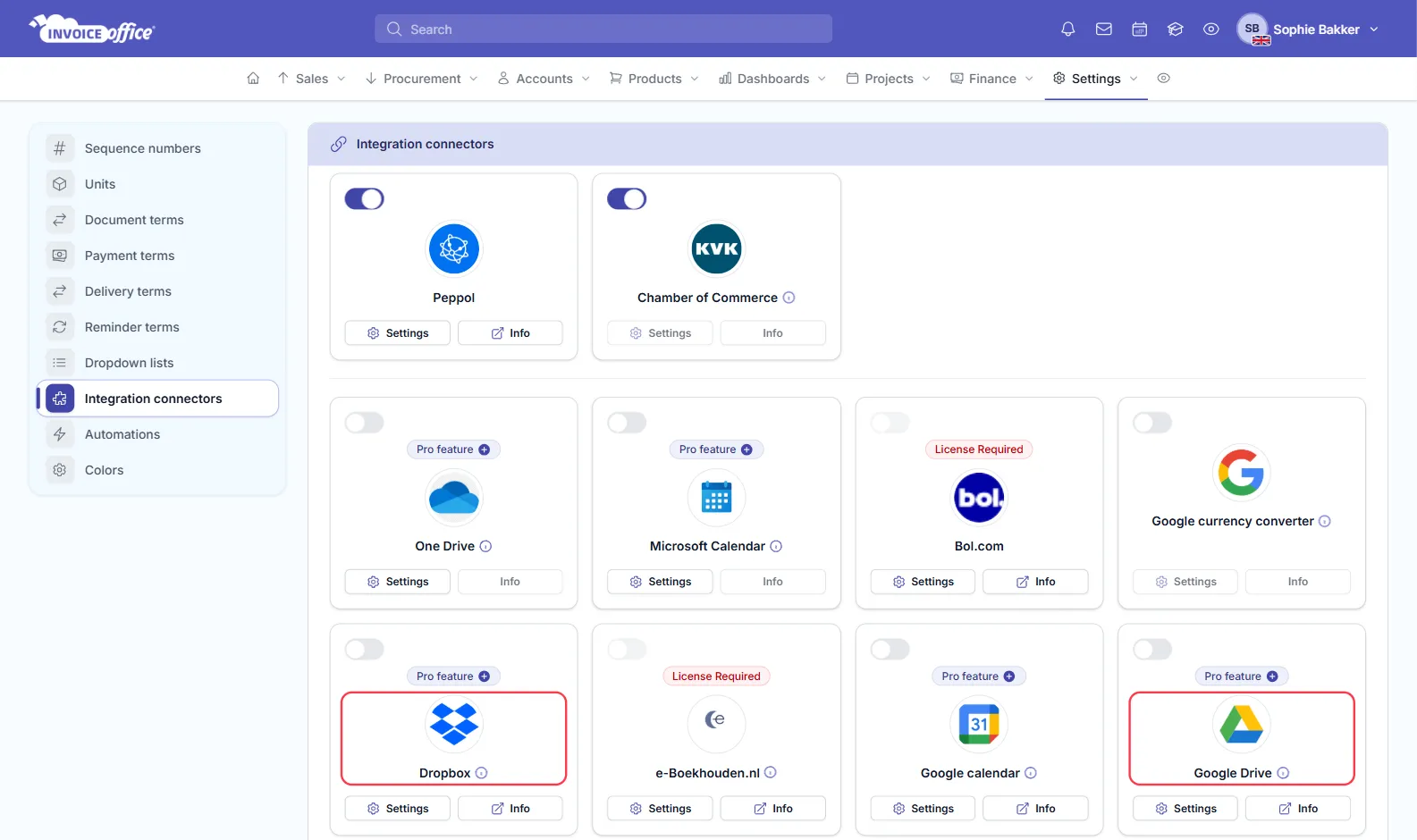
Task: Enable the Microsoft Calendar toggle
Action: click(627, 422)
